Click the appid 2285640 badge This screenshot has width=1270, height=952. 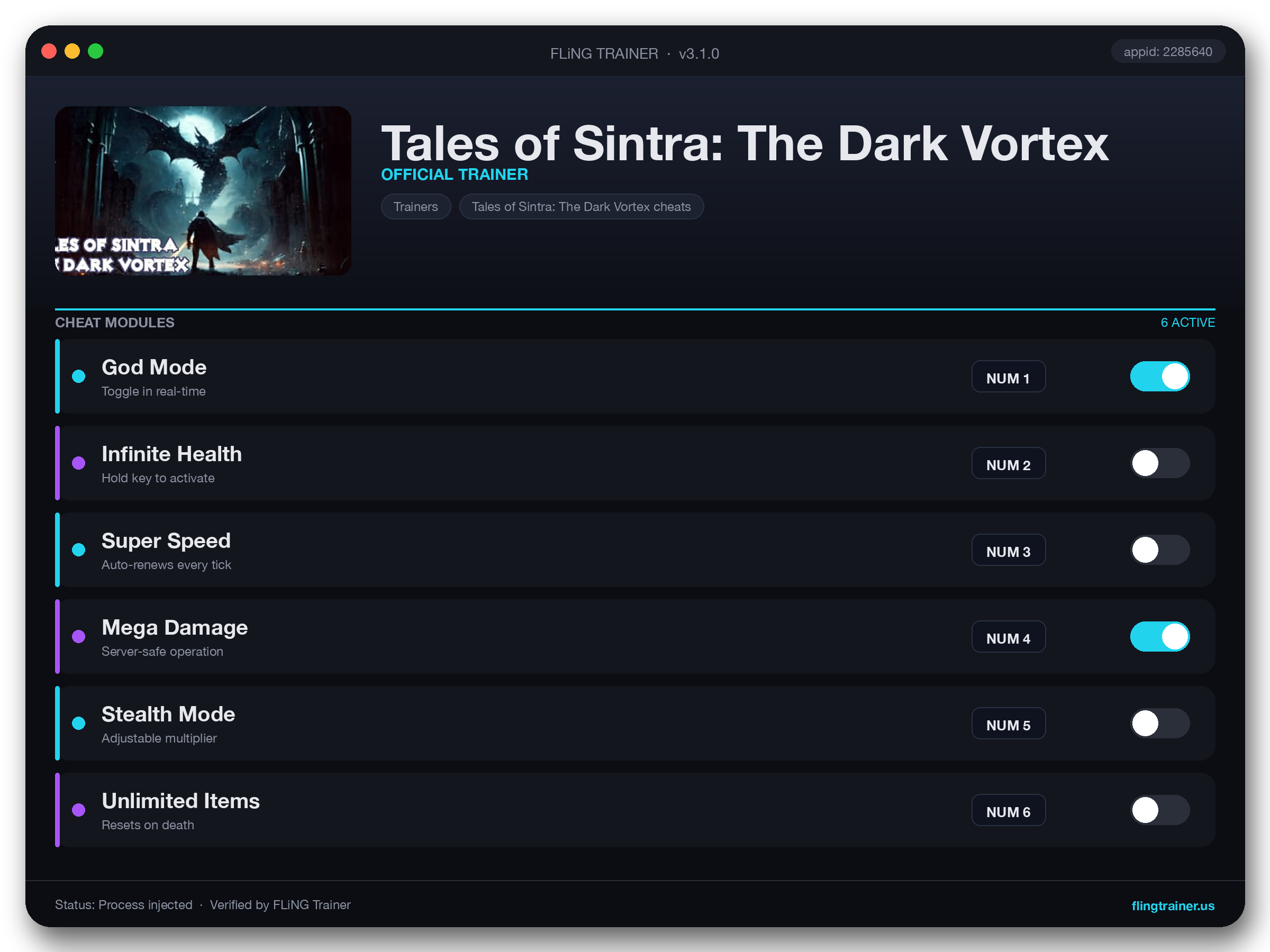[x=1168, y=52]
